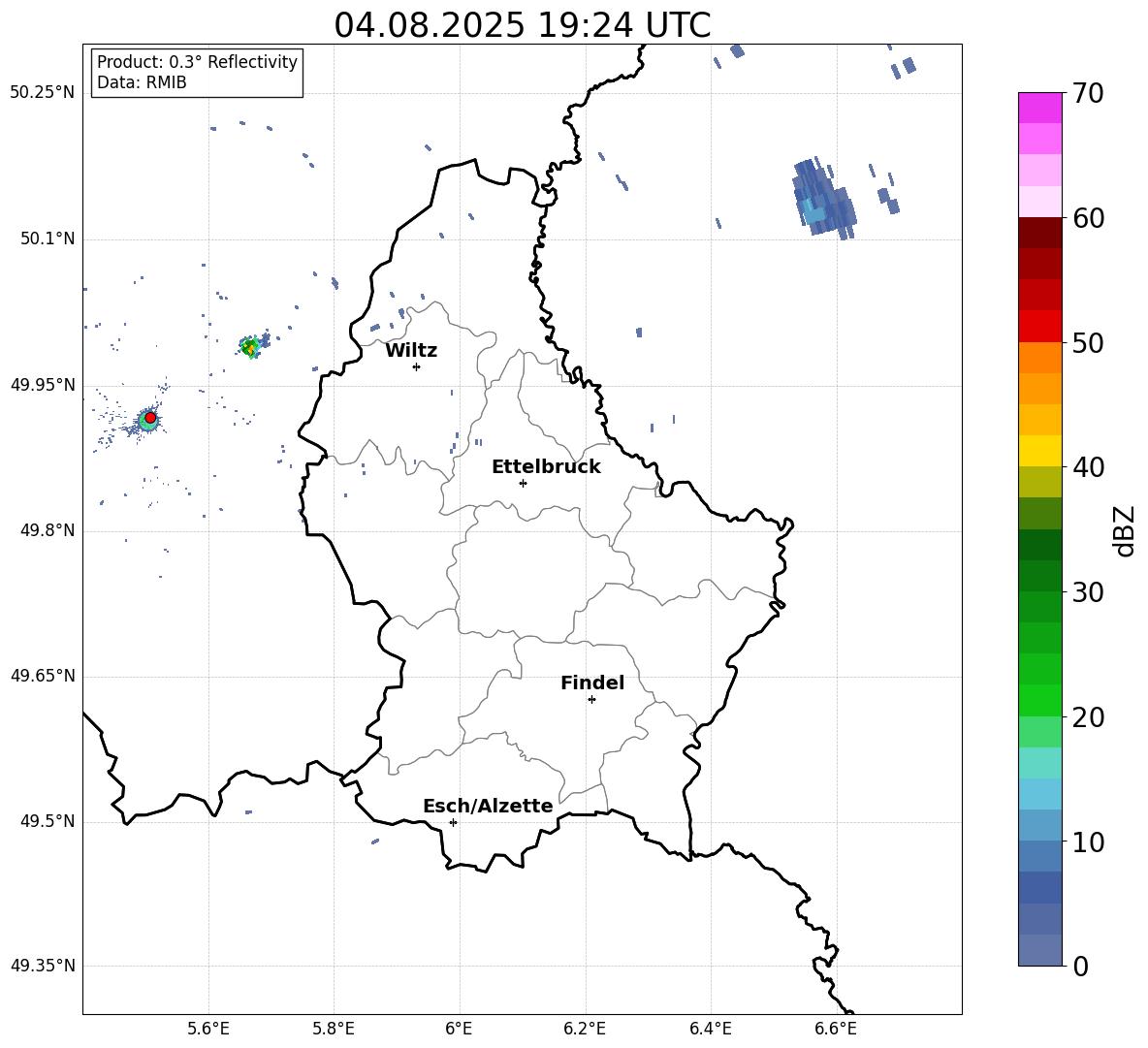Pick the bright red swatch just above 50 dBZ
Viewport: 1148px width, 1048px height.
pyautogui.click(x=1039, y=327)
